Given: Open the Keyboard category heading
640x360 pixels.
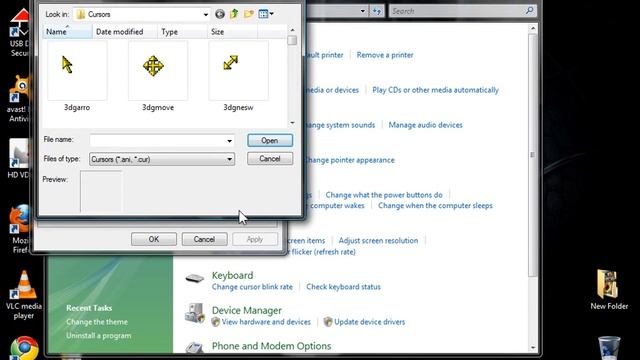Looking at the screenshot, I should point(232,276).
